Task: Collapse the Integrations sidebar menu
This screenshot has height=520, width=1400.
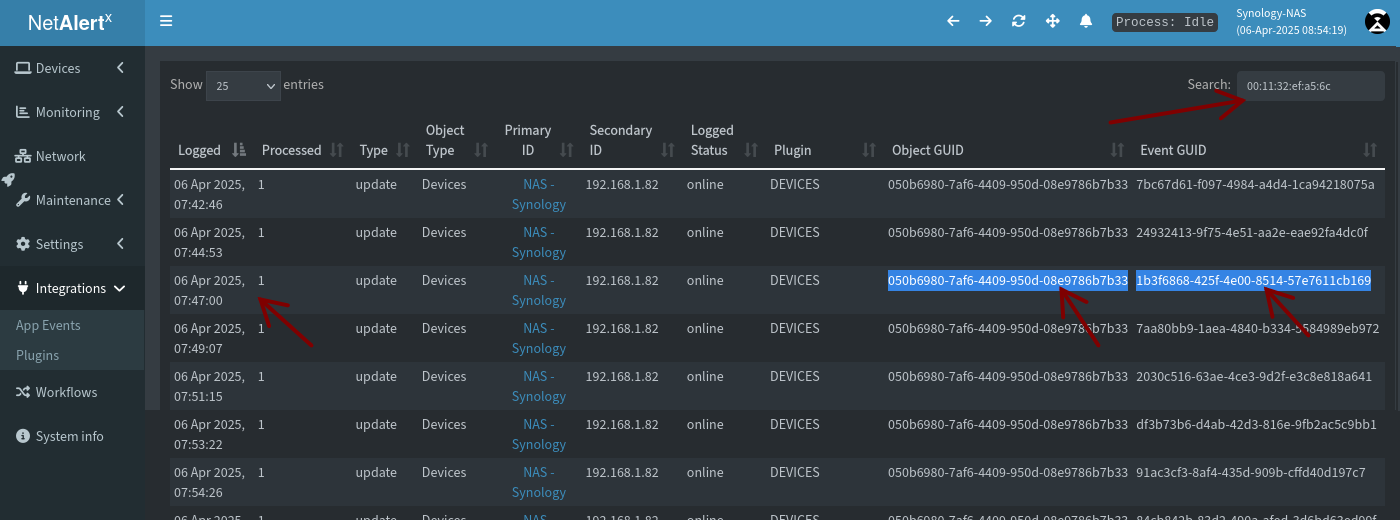Action: 72,288
